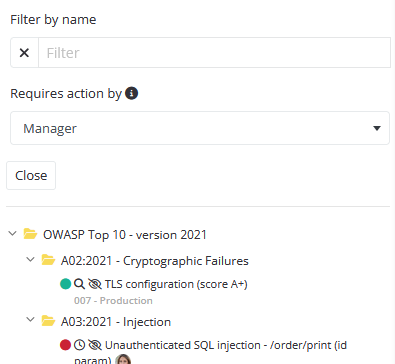
Task: Click the user avatar on SQL injection finding
Action: pos(123,359)
